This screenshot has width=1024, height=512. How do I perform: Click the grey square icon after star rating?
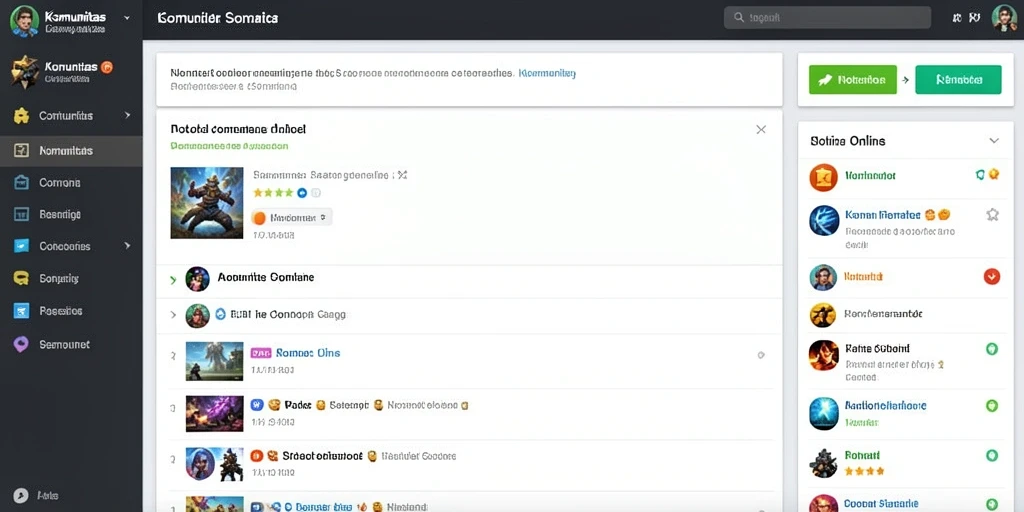[x=316, y=193]
